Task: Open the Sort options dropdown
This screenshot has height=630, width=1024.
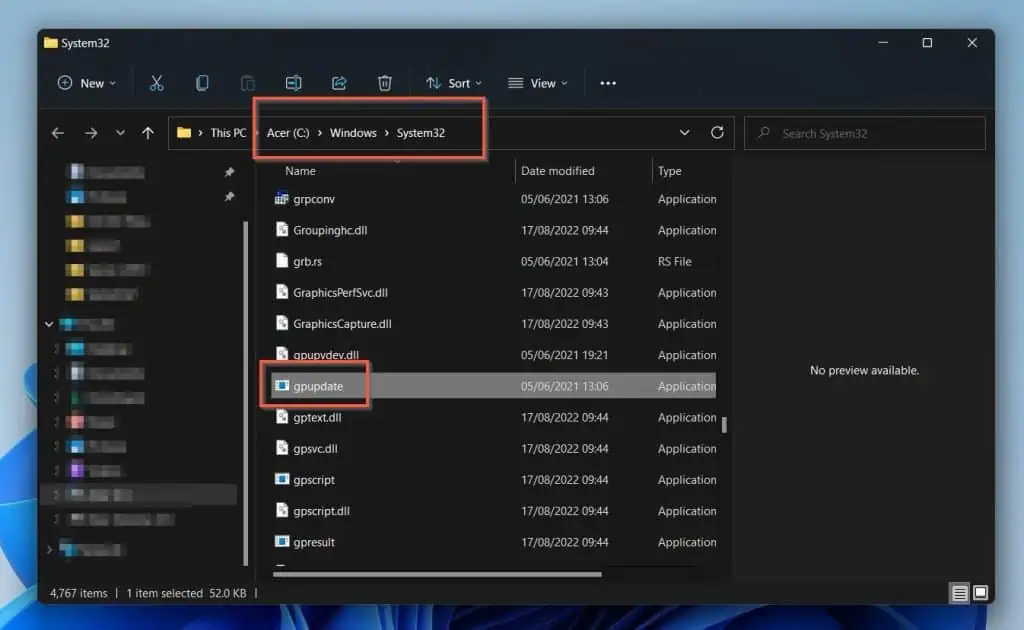Action: [x=455, y=83]
